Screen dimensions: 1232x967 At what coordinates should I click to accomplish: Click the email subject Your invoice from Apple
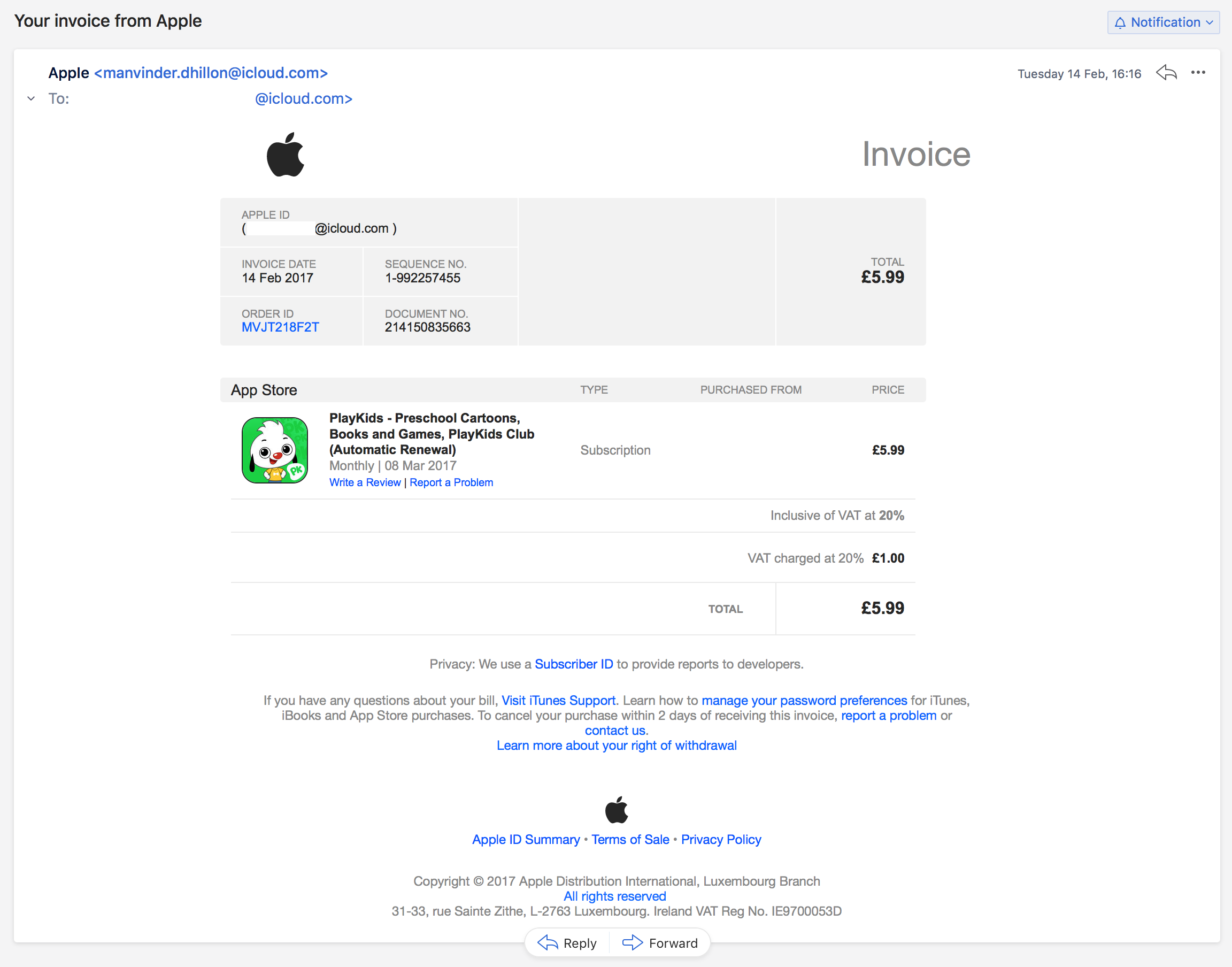(108, 21)
